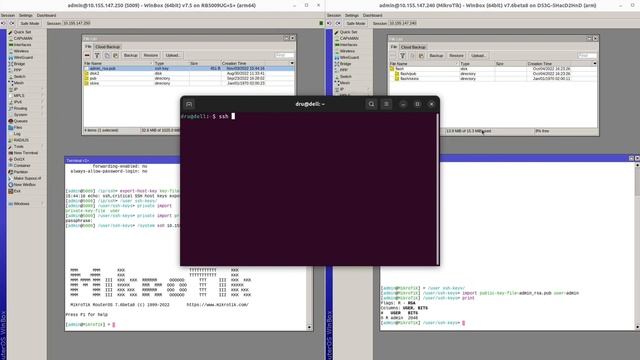The height and width of the screenshot is (360, 640).
Task: Click remove (minus) icon in left File List
Action: (87, 55)
